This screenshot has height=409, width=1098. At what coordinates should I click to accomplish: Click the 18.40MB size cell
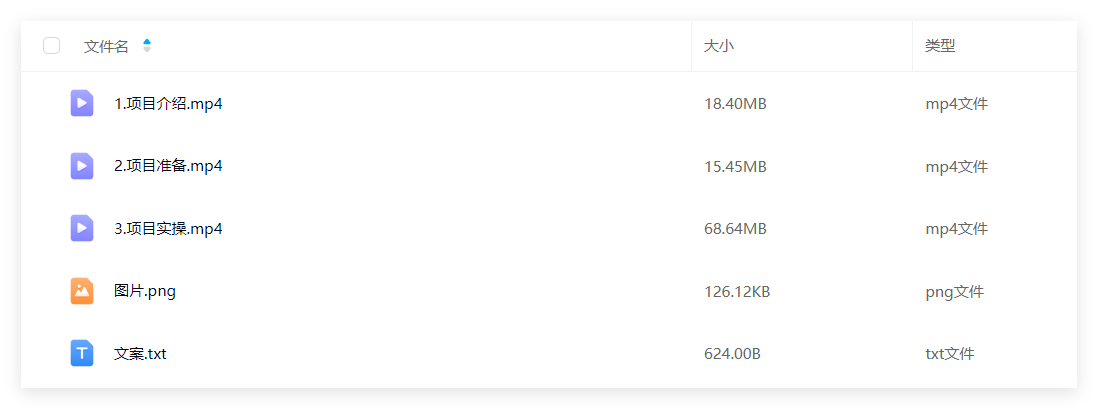pos(735,104)
